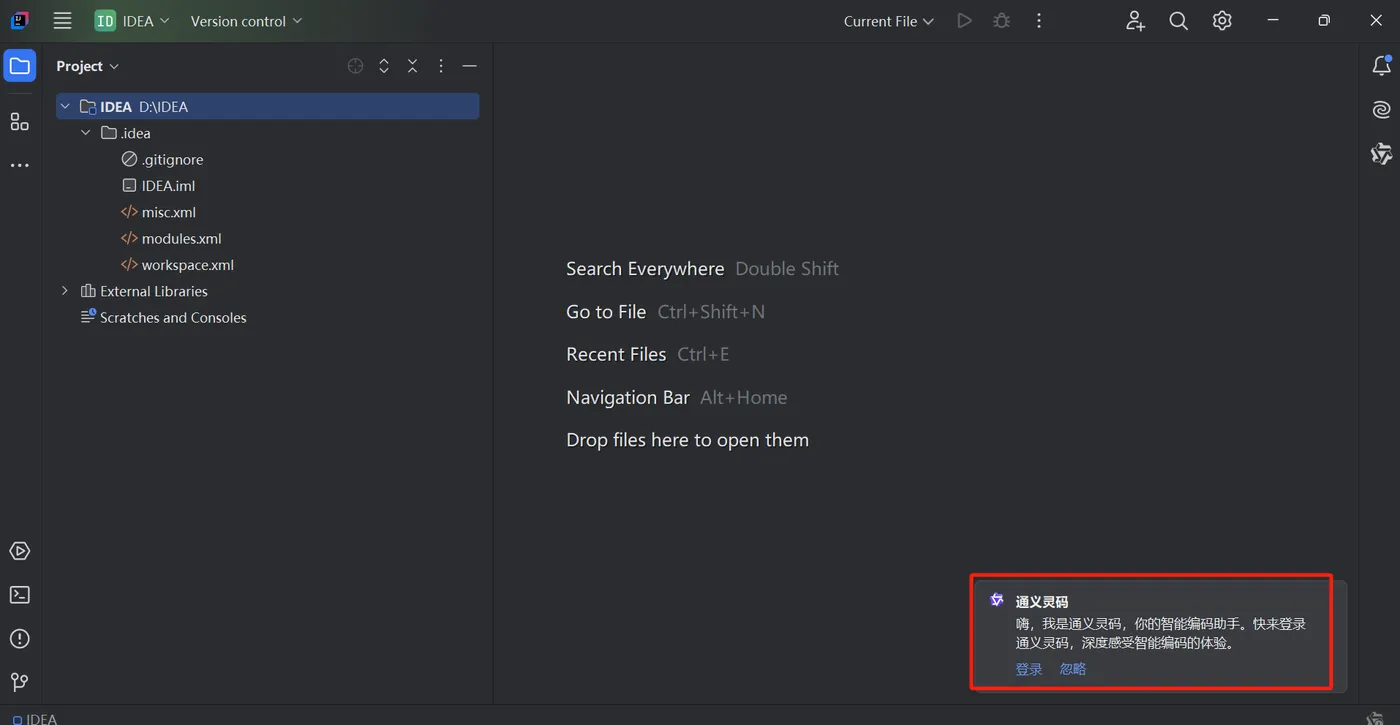Open the Terminal tool window
The width and height of the screenshot is (1400, 725).
tap(19, 595)
